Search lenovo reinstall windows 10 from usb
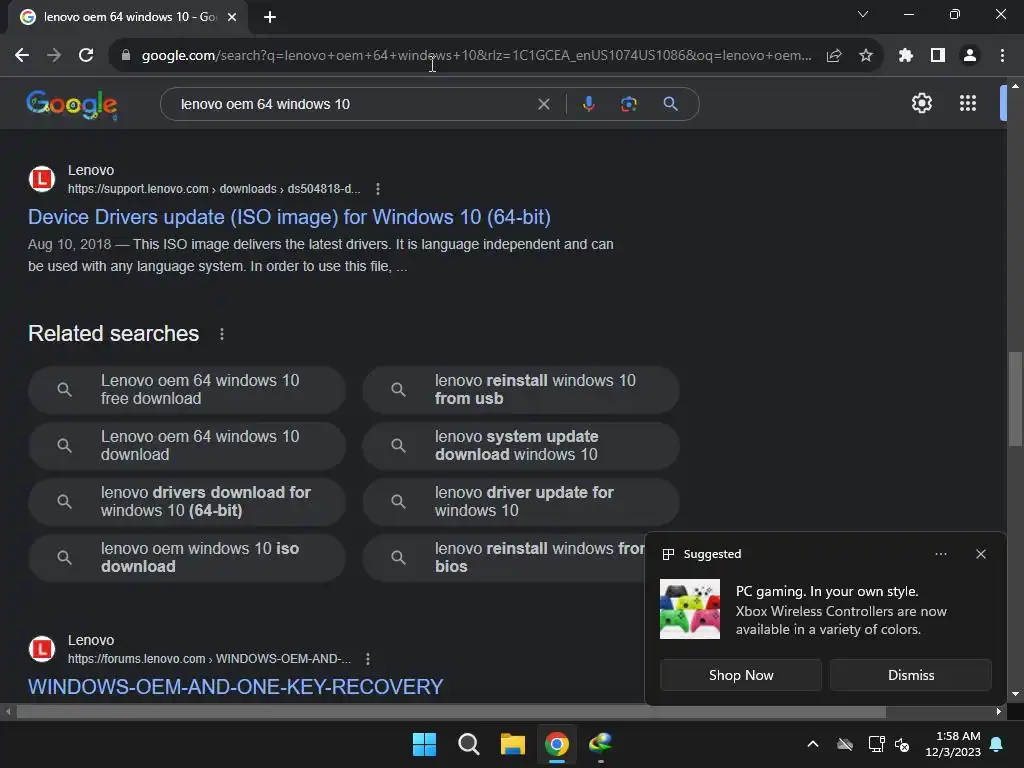Screen dimensions: 1024x768 point(521,389)
